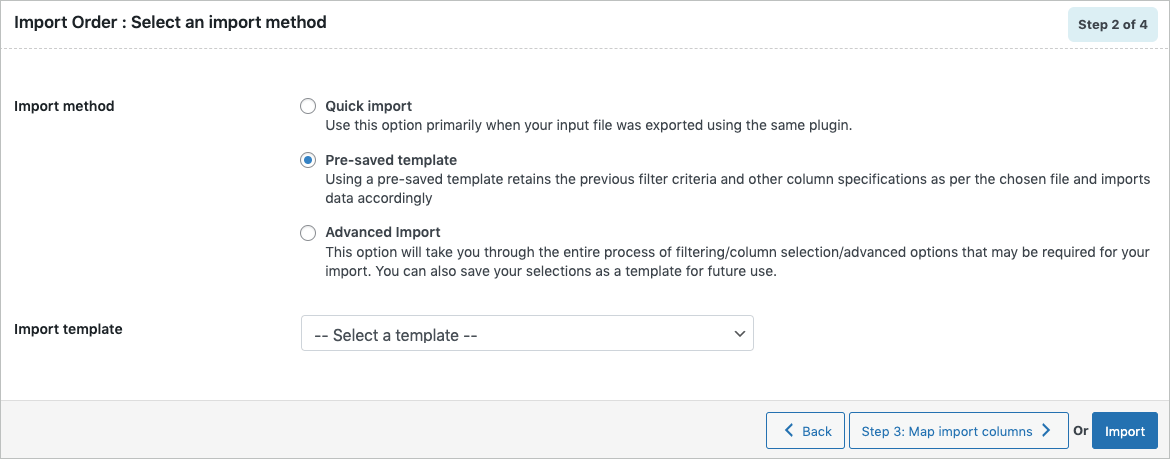The image size is (1170, 459).
Task: Click the right chevron icon after Map import columns
Action: click(1046, 431)
